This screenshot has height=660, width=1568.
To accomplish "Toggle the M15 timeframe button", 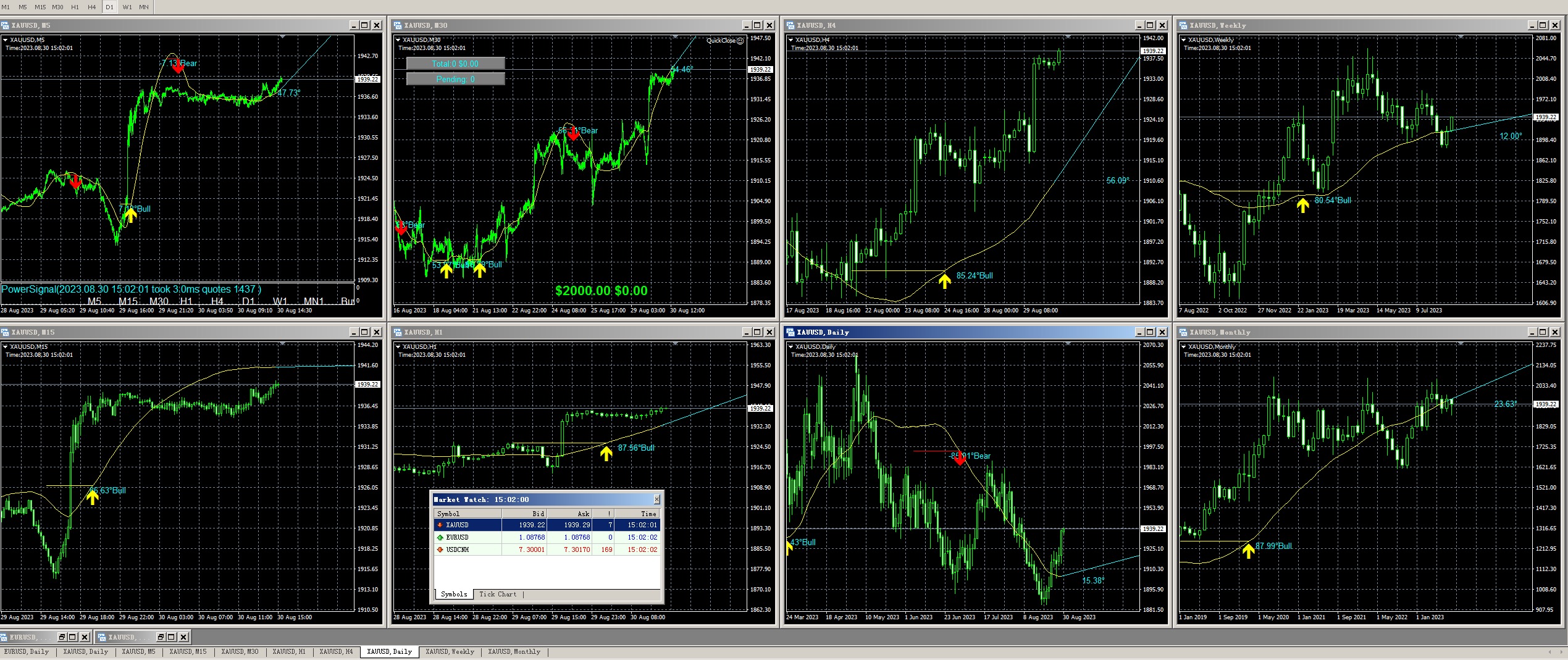I will point(40,7).
